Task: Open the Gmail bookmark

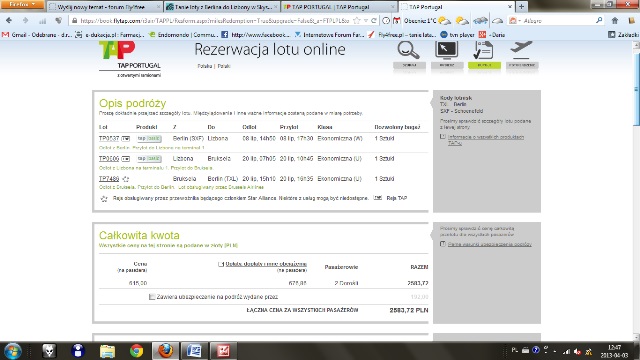Action: point(37,35)
